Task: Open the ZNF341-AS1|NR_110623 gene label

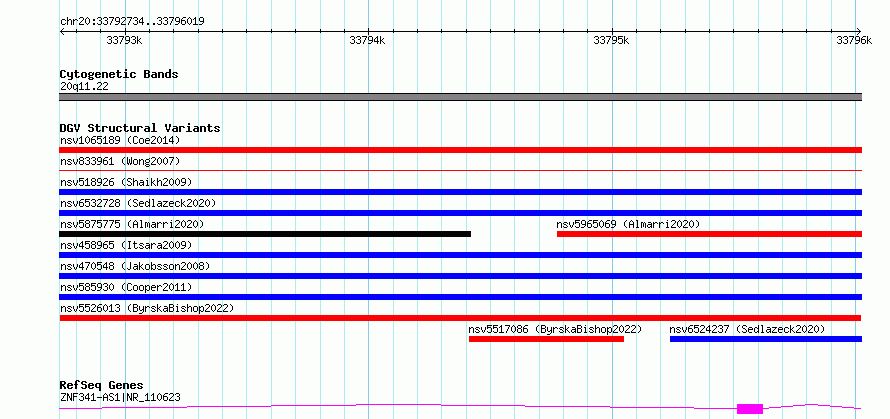Action: (x=120, y=397)
